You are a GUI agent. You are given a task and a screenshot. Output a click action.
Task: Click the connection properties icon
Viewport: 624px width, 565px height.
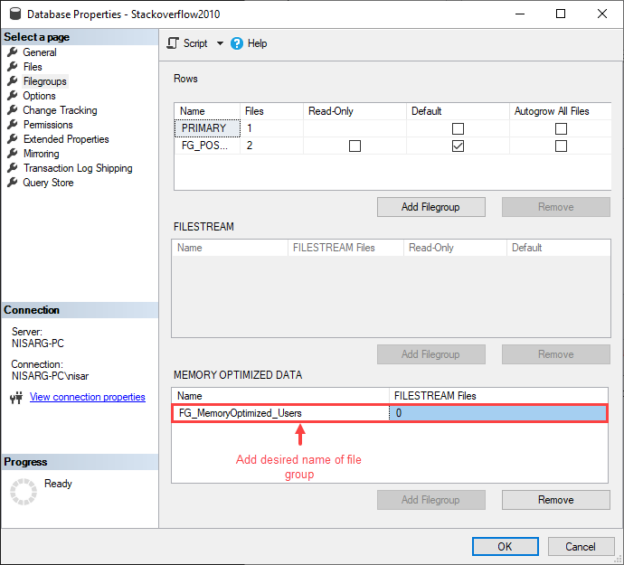pos(16,397)
